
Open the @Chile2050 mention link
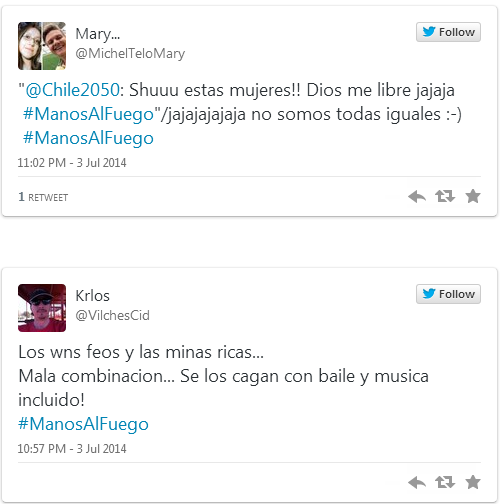pyautogui.click(x=72, y=90)
